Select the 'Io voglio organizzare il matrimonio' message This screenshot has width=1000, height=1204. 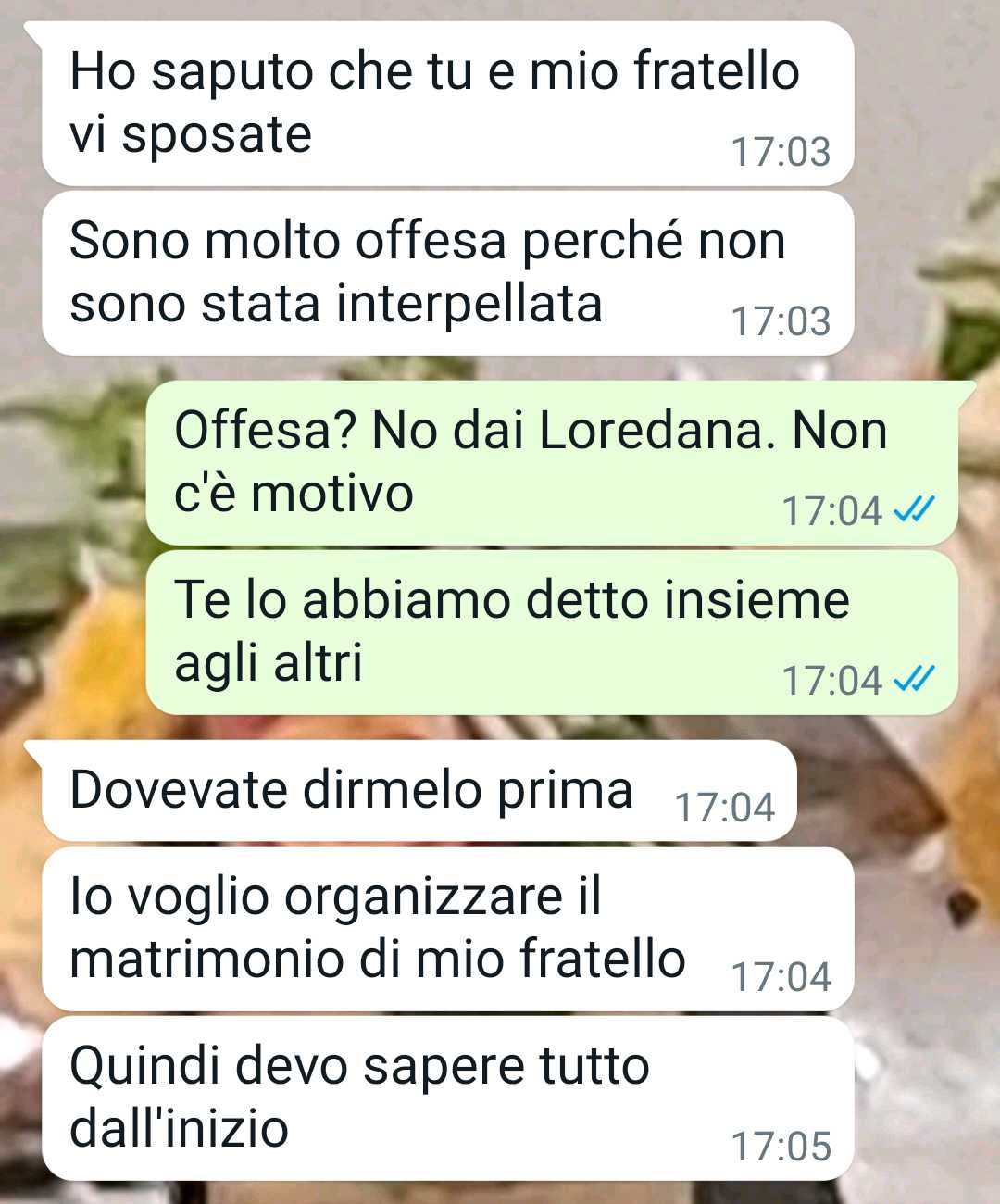coord(447,929)
